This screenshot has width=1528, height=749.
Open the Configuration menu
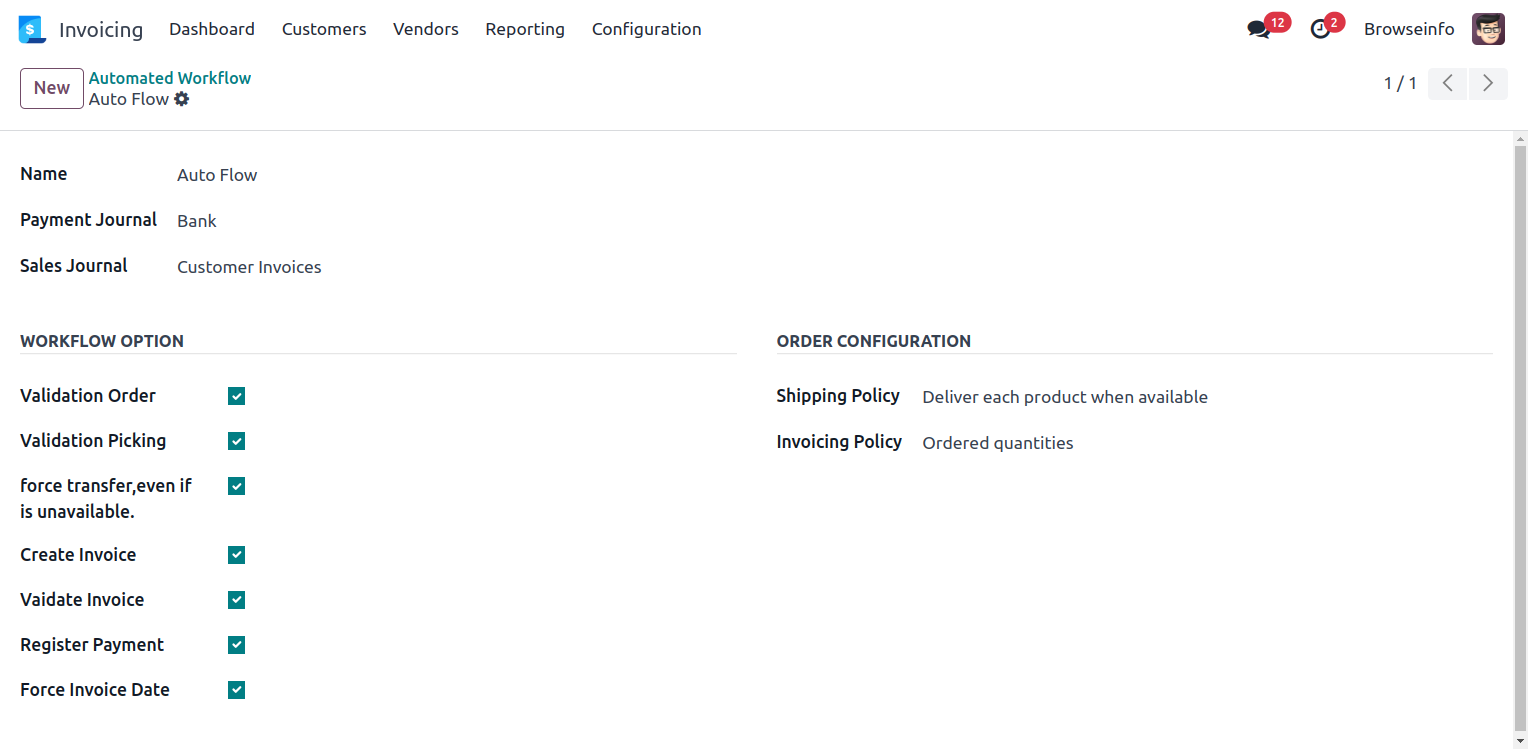pos(646,30)
